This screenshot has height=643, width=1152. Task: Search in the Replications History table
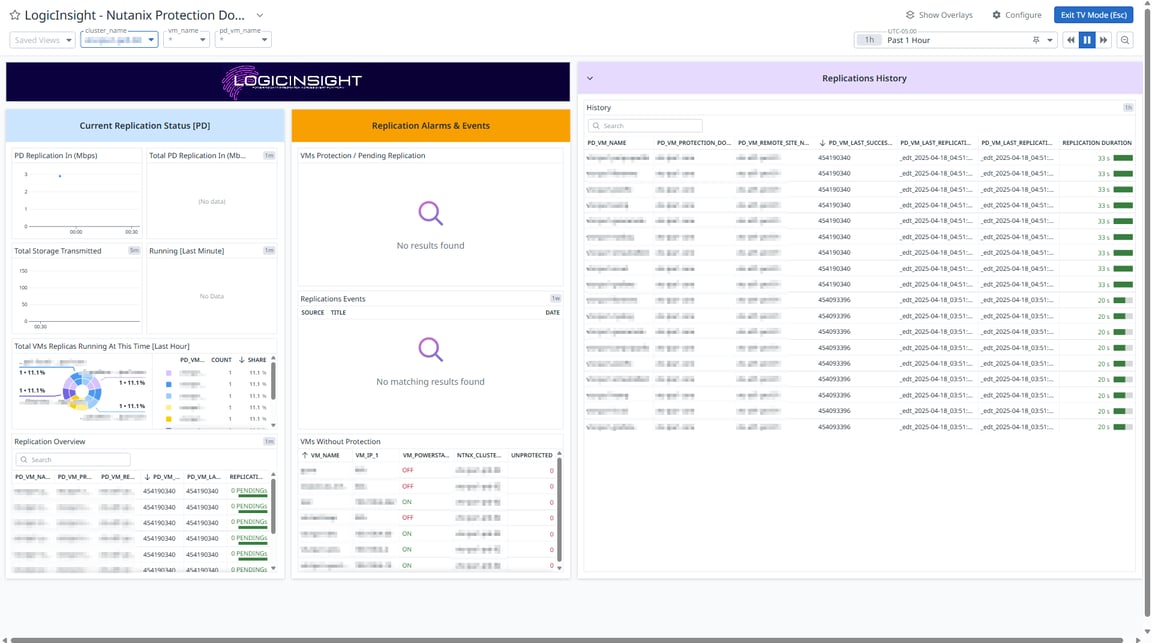point(645,126)
